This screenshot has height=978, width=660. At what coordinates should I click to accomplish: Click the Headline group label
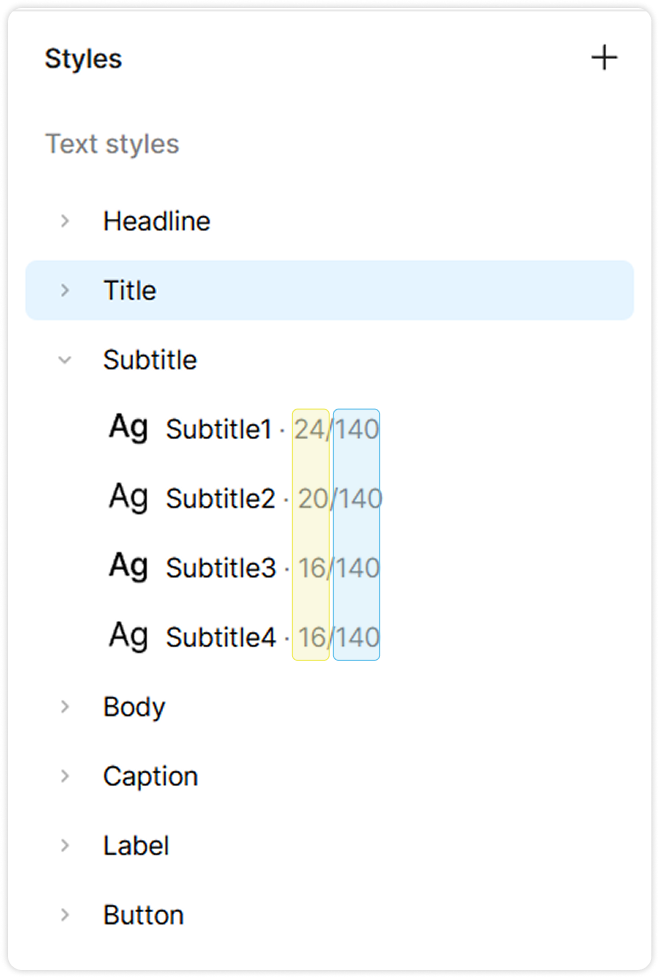[157, 221]
